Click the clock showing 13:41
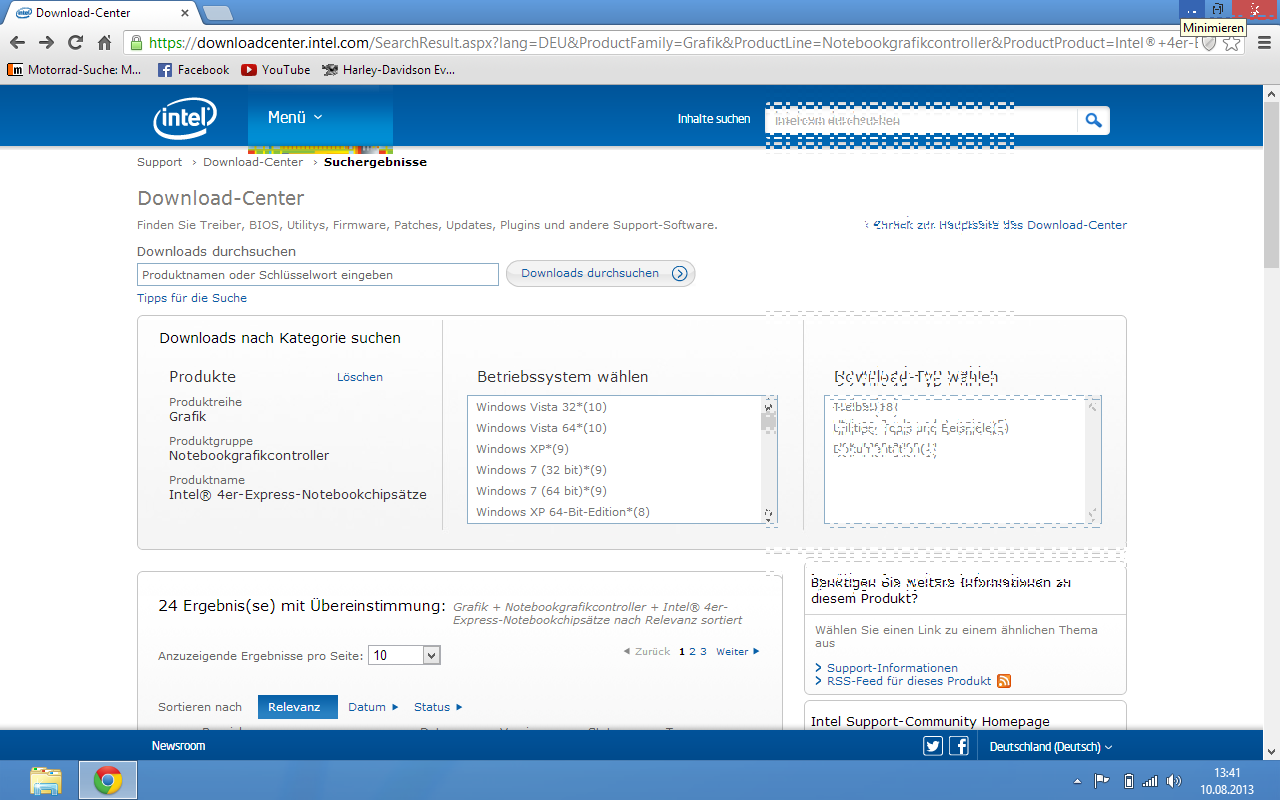Image resolution: width=1280 pixels, height=800 pixels. tap(1227, 773)
